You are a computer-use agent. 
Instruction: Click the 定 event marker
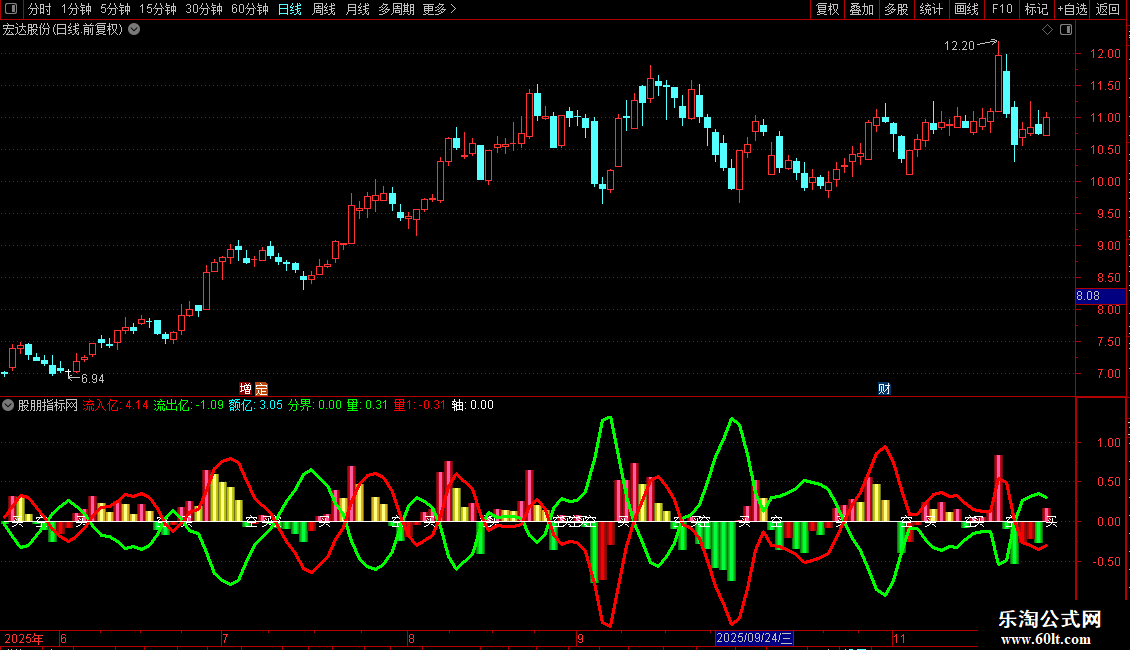tap(261, 389)
